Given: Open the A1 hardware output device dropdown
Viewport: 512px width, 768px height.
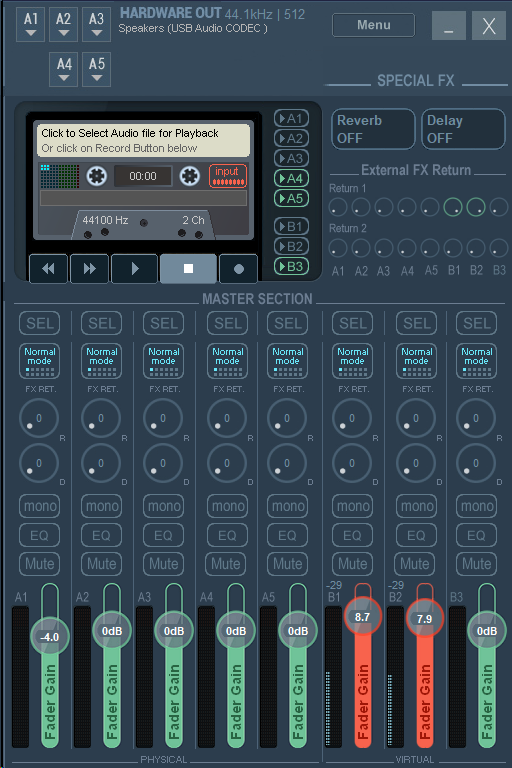Looking at the screenshot, I should tap(31, 24).
